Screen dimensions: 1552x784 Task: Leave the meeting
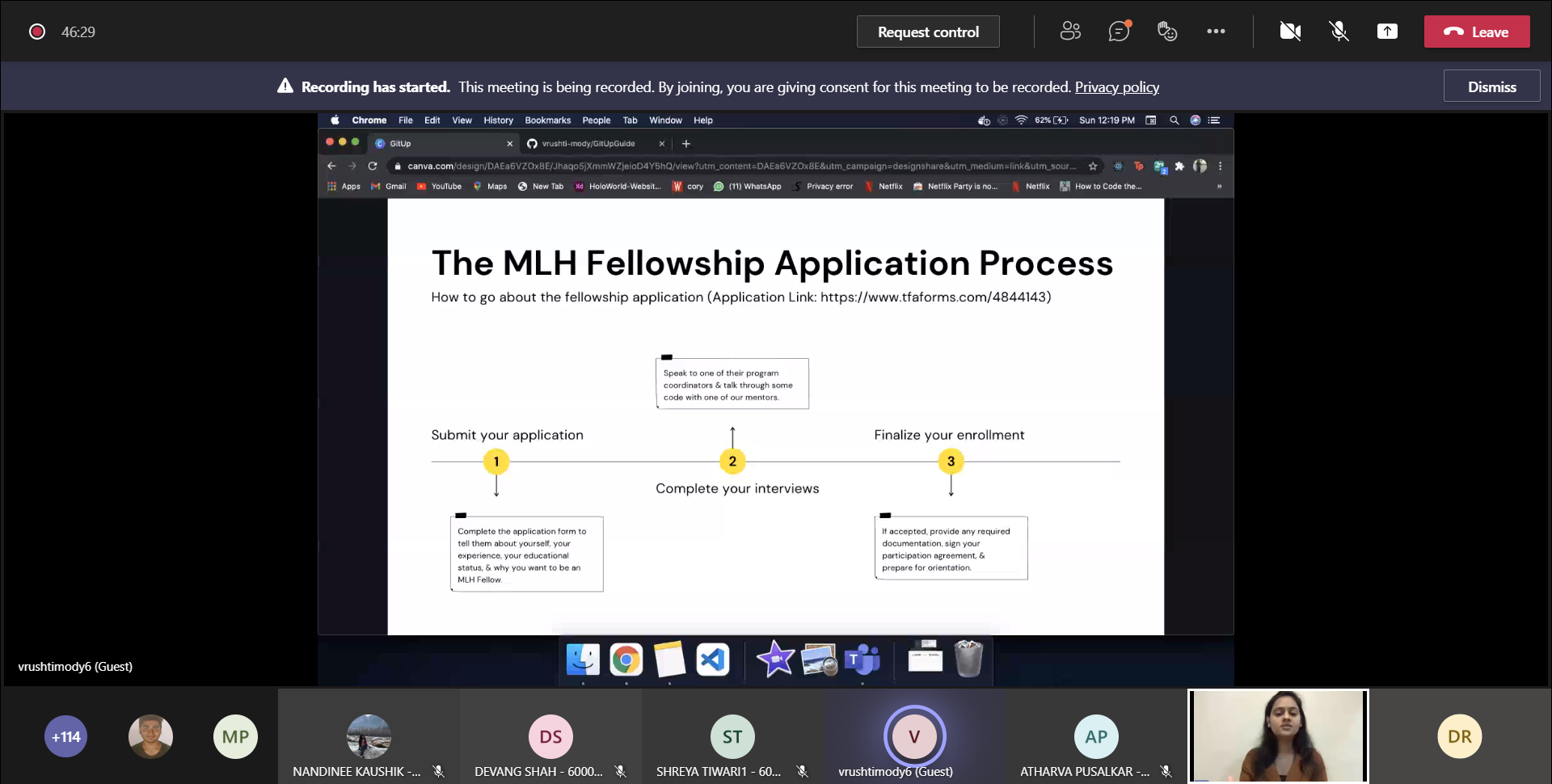coord(1477,32)
